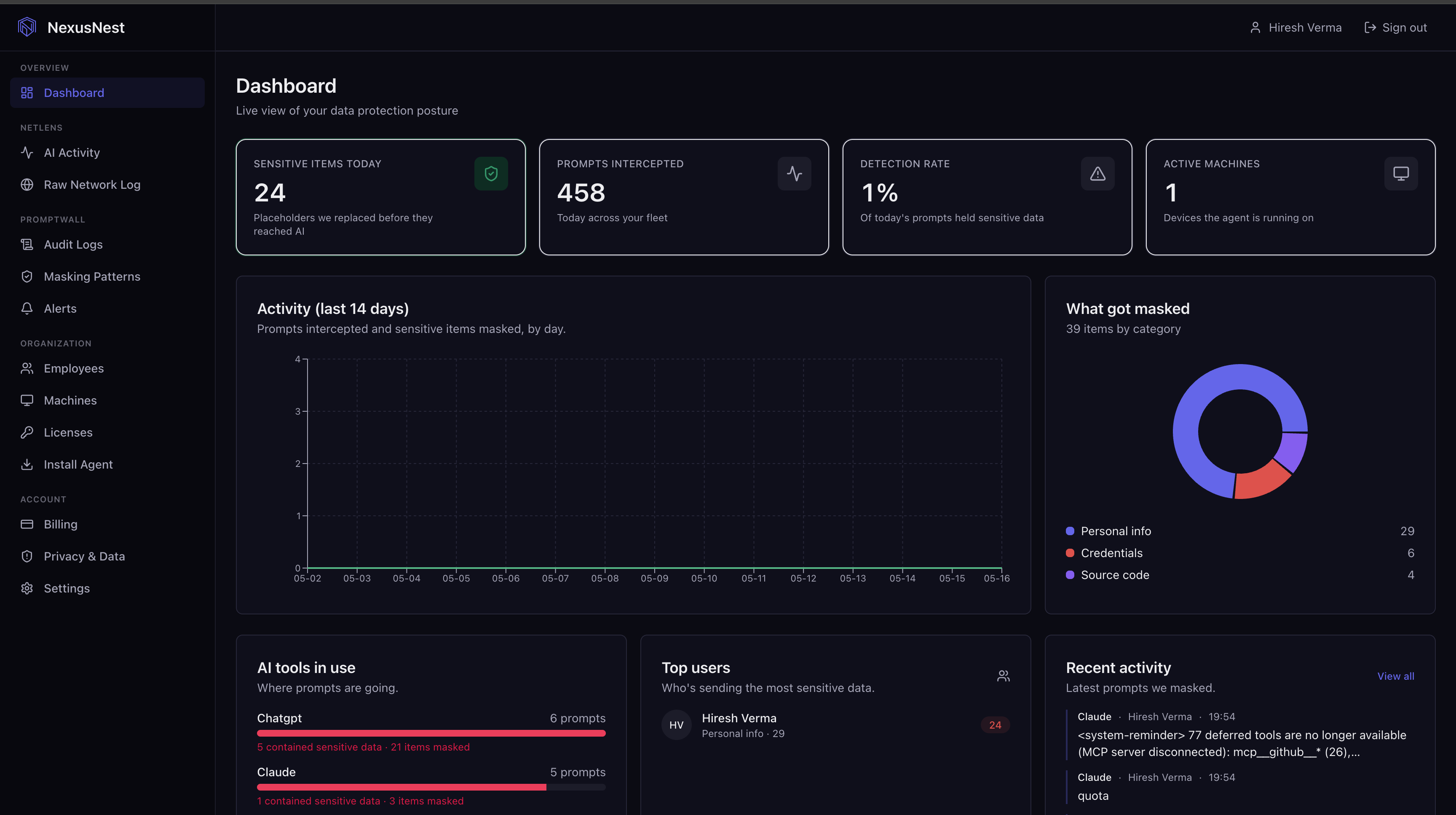
Task: Open the Licenses section
Action: coord(107,432)
